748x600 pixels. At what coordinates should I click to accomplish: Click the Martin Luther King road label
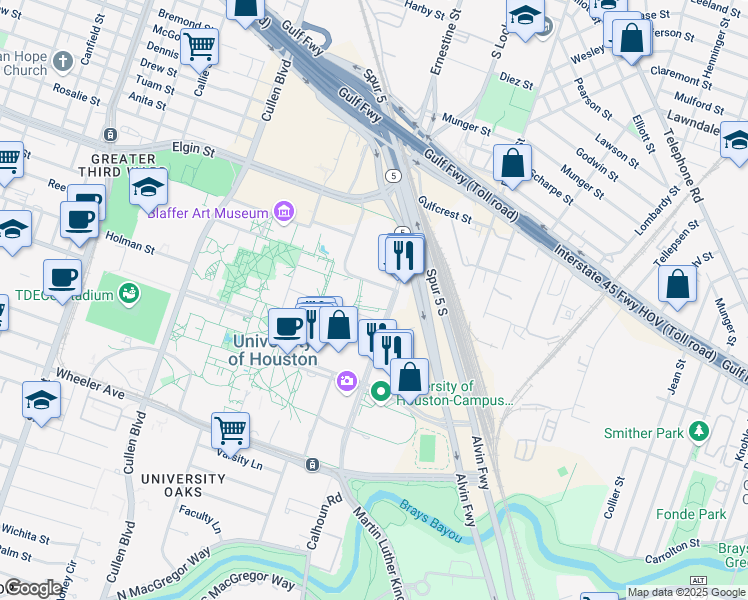379,552
